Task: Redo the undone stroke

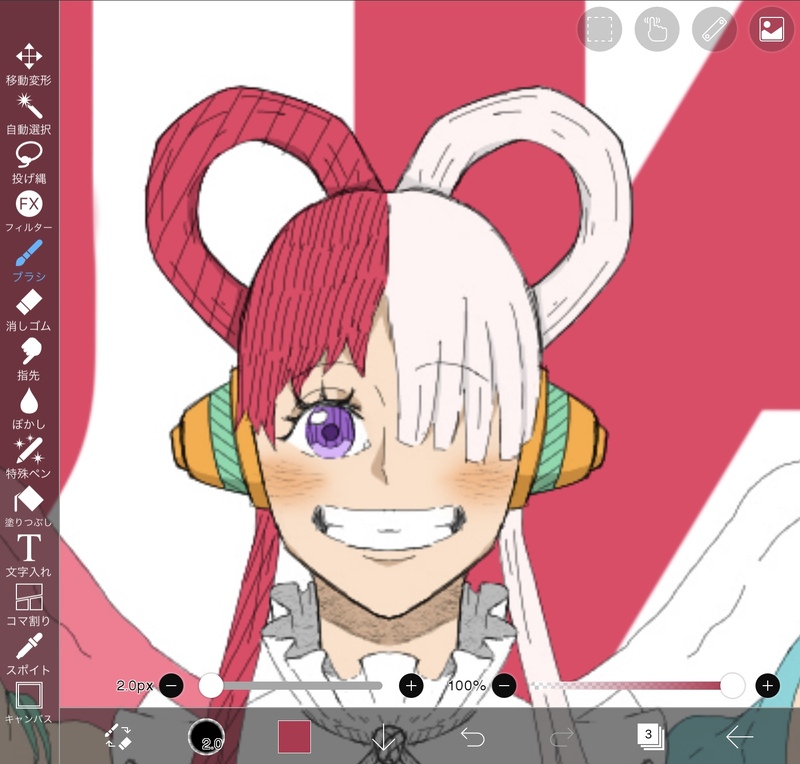Action: point(561,736)
